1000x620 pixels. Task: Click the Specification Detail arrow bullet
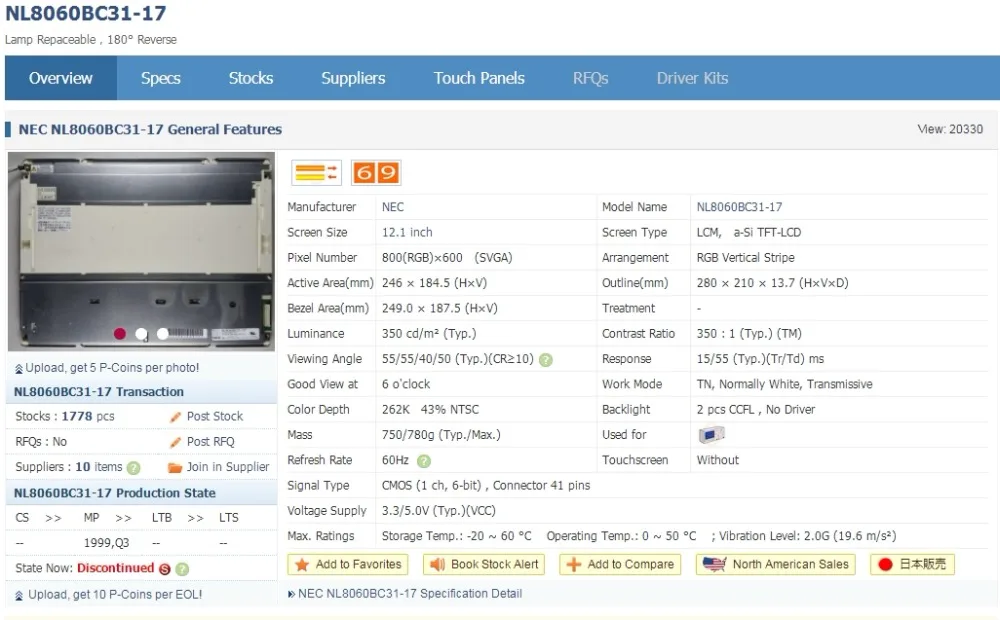point(291,594)
